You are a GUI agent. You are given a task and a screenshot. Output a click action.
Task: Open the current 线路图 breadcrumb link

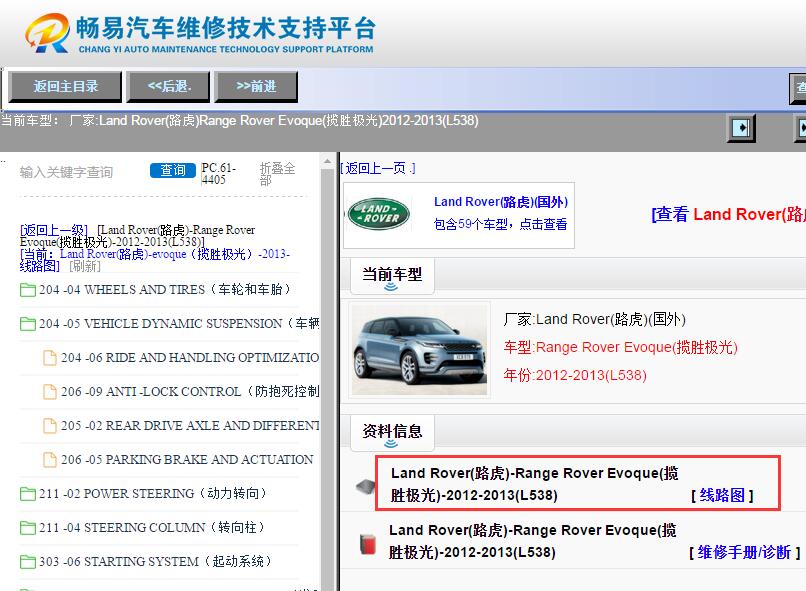(154, 260)
